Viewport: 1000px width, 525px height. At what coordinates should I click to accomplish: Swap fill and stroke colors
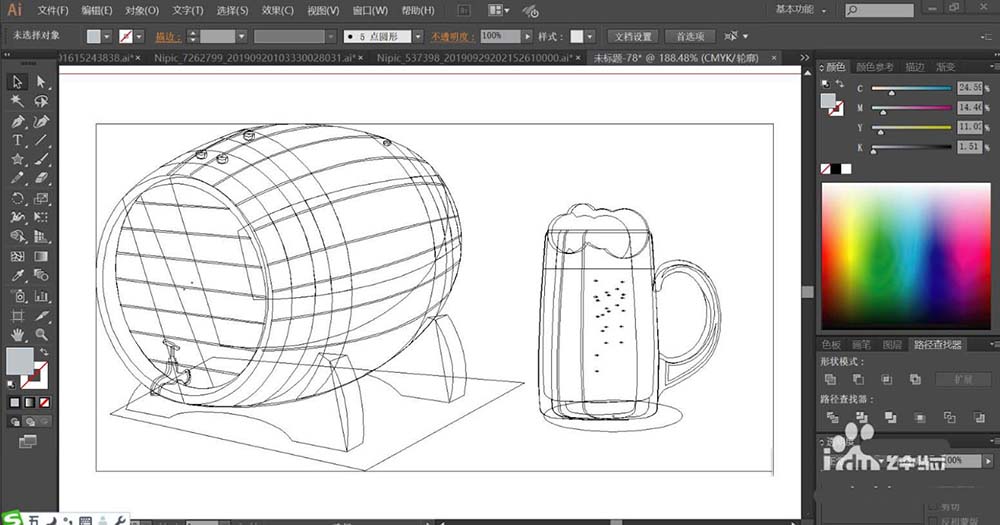click(42, 351)
